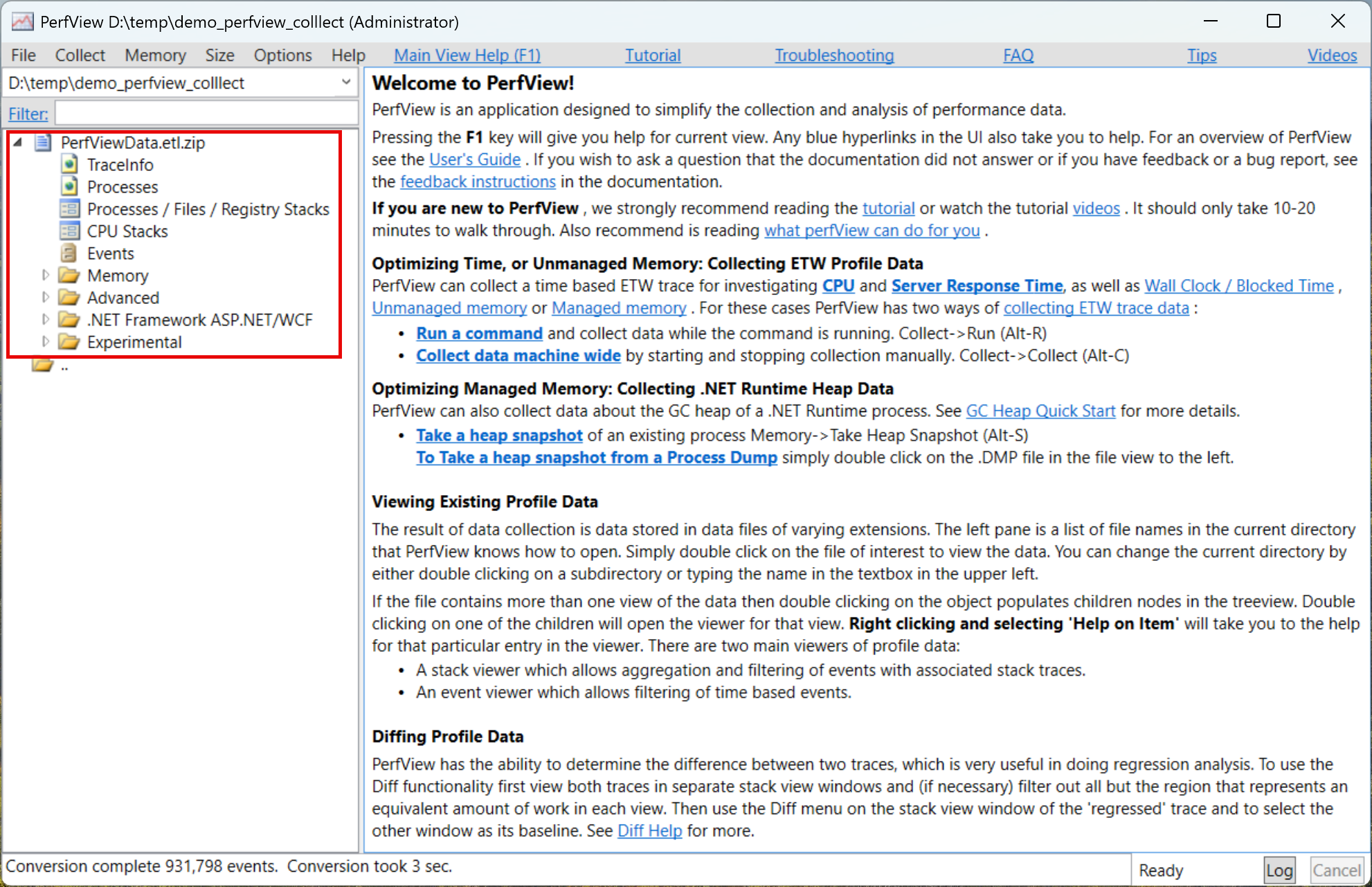Expand the Memory folder node
Image resolution: width=1372 pixels, height=887 pixels.
[45, 276]
